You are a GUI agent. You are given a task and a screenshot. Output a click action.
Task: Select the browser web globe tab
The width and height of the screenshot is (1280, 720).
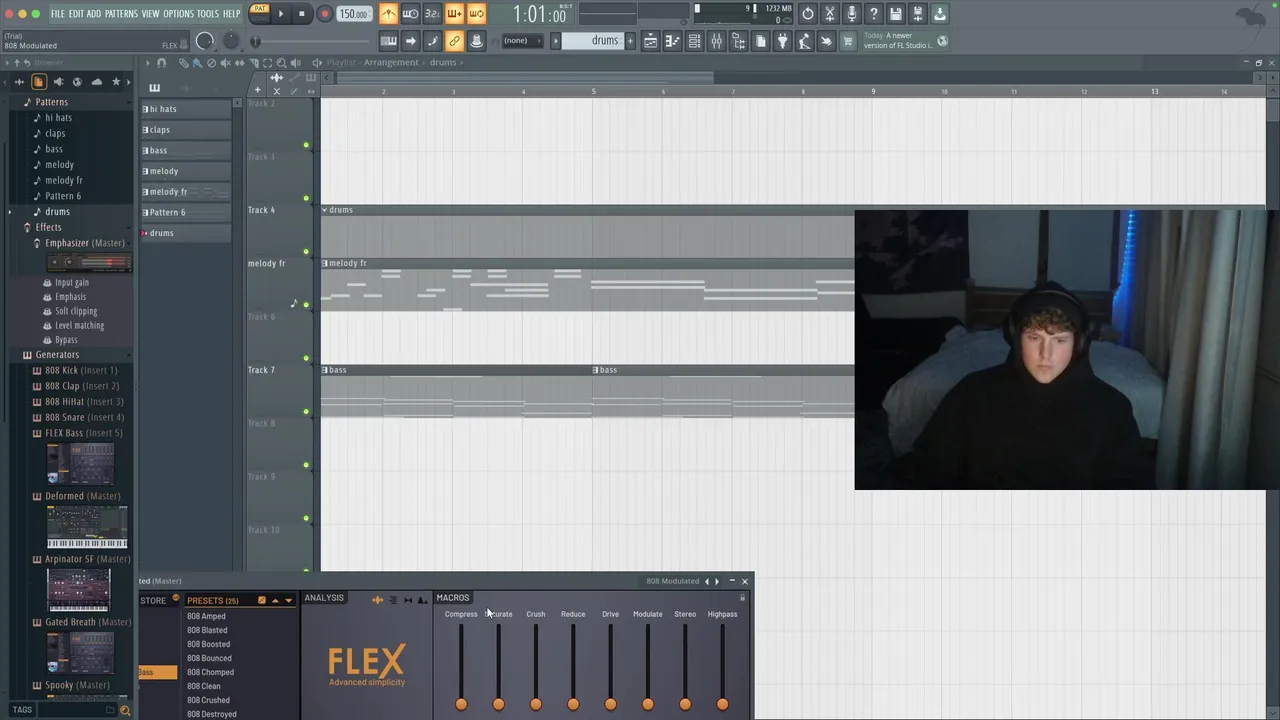pyautogui.click(x=77, y=82)
